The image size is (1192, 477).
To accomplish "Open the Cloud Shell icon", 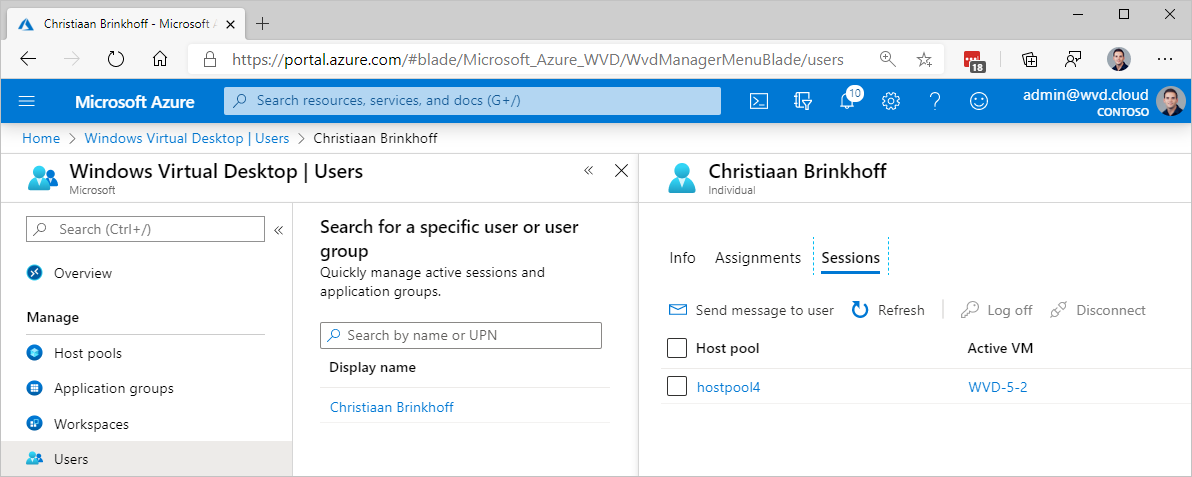I will (x=759, y=101).
